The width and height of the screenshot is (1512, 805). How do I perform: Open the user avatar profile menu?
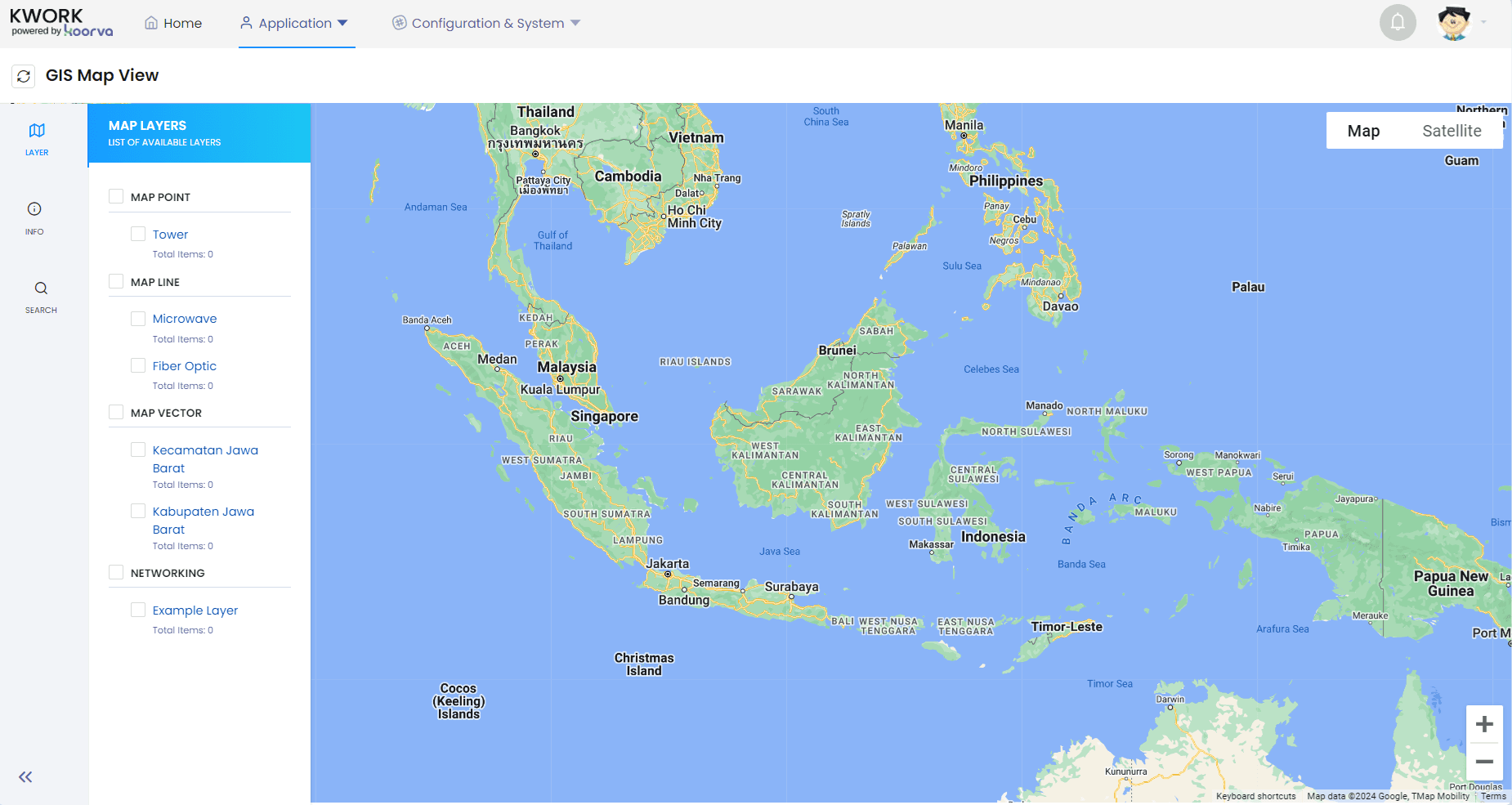pyautogui.click(x=1454, y=23)
